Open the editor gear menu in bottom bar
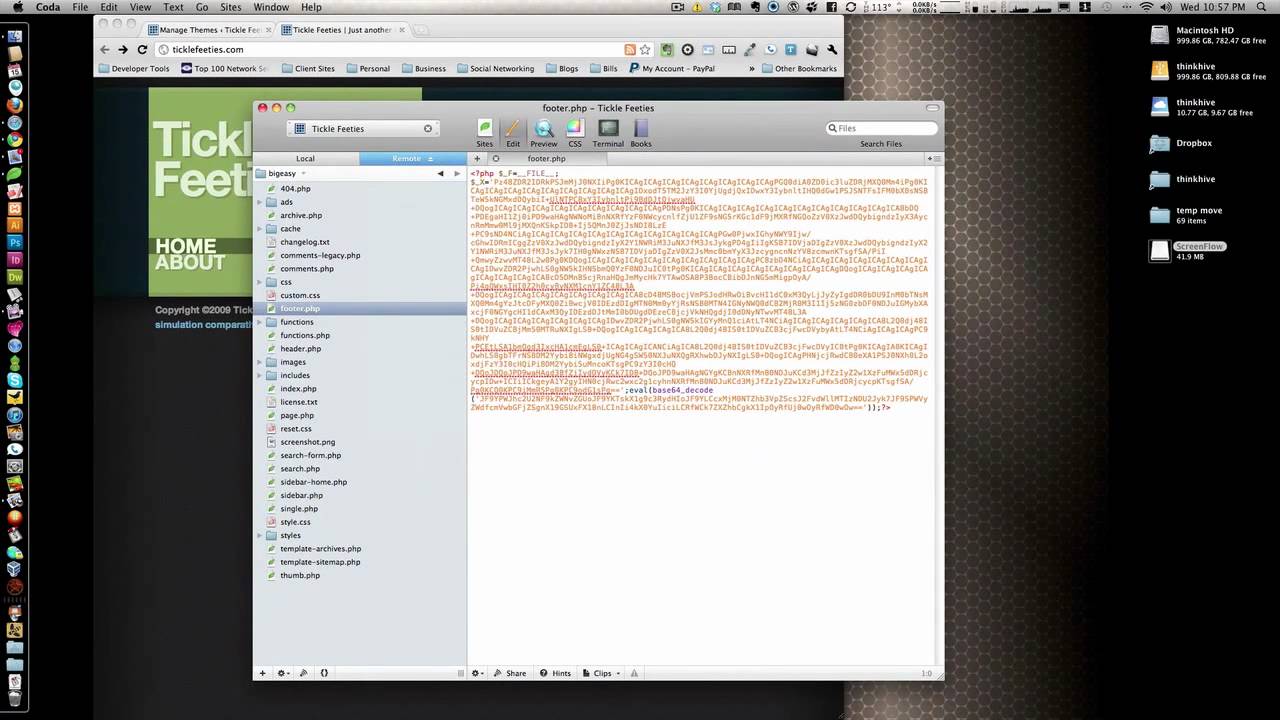Image resolution: width=1280 pixels, height=720 pixels. click(478, 673)
